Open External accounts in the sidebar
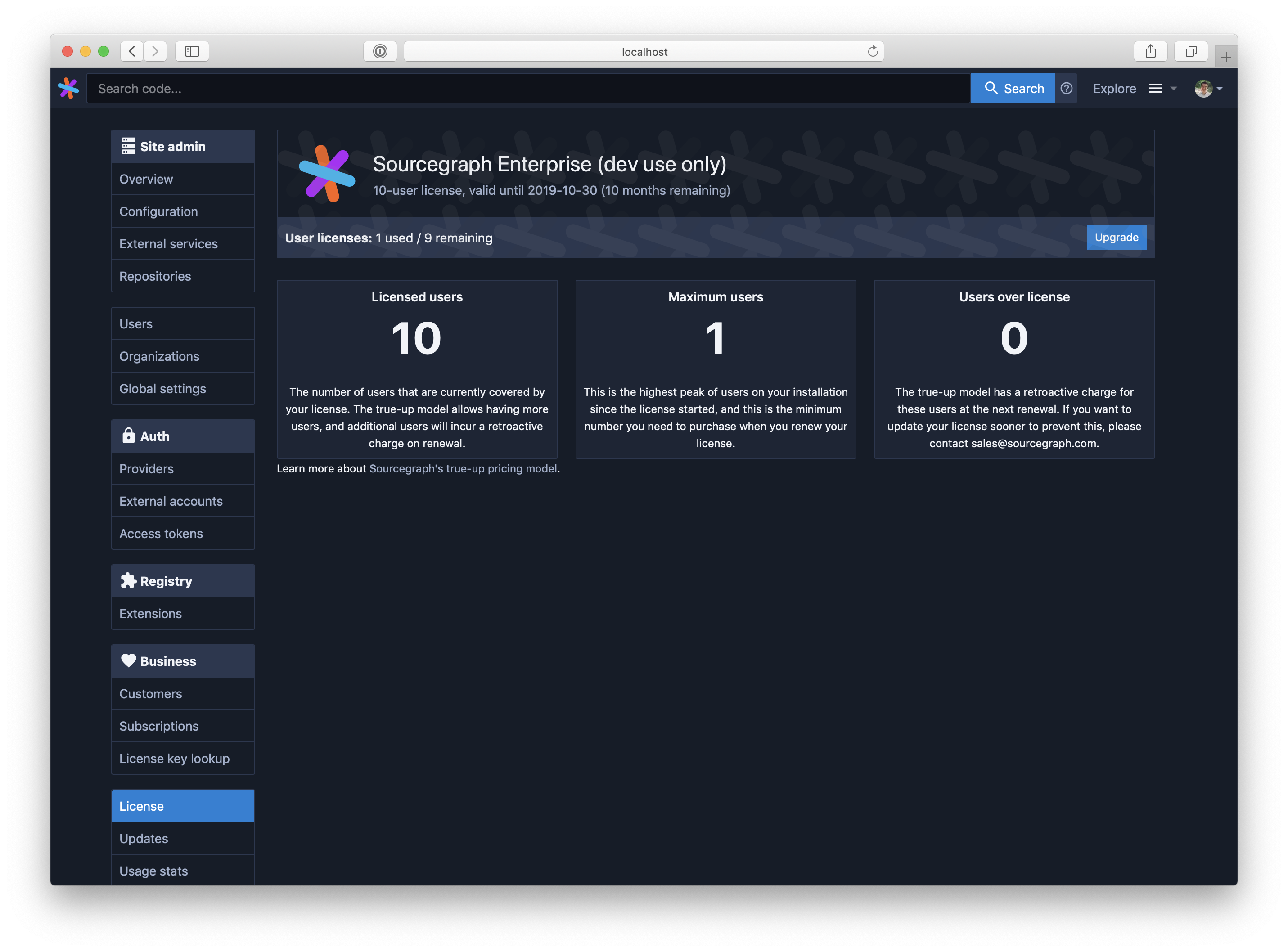Image resolution: width=1288 pixels, height=952 pixels. tap(183, 501)
